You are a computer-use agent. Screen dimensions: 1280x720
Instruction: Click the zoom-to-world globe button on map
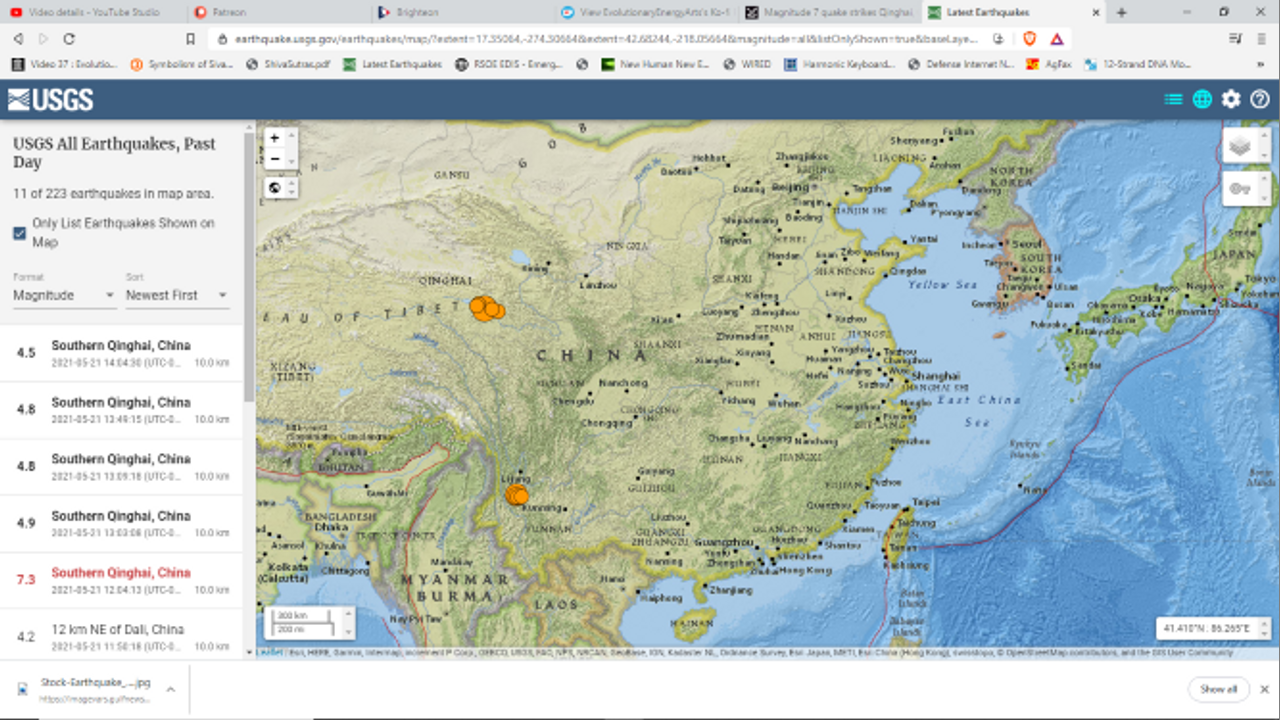[x=275, y=188]
